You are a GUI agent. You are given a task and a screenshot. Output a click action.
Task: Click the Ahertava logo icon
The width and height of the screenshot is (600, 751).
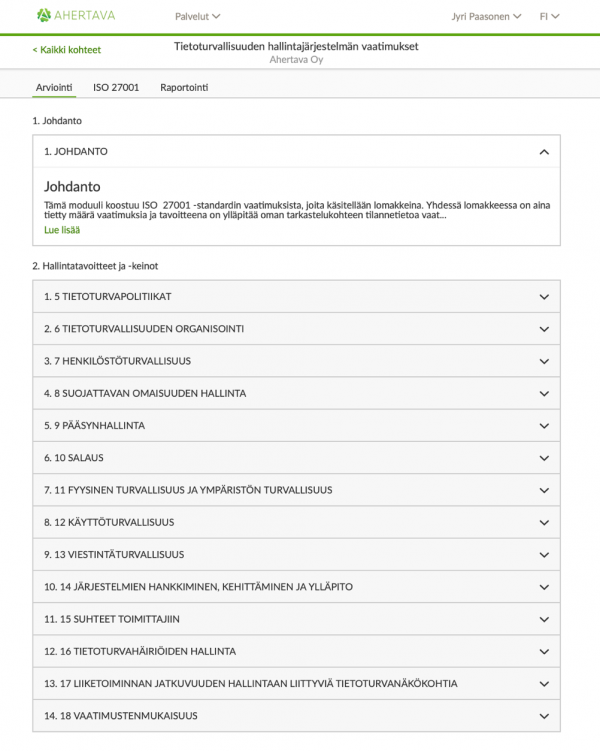44,16
